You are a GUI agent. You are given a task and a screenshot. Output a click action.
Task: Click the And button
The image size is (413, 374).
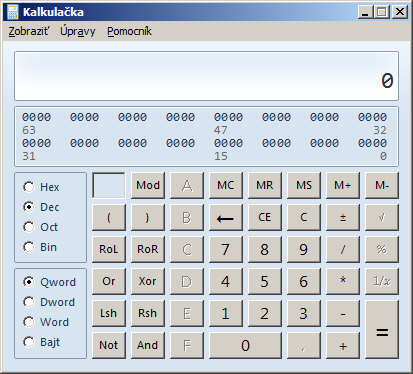(148, 345)
